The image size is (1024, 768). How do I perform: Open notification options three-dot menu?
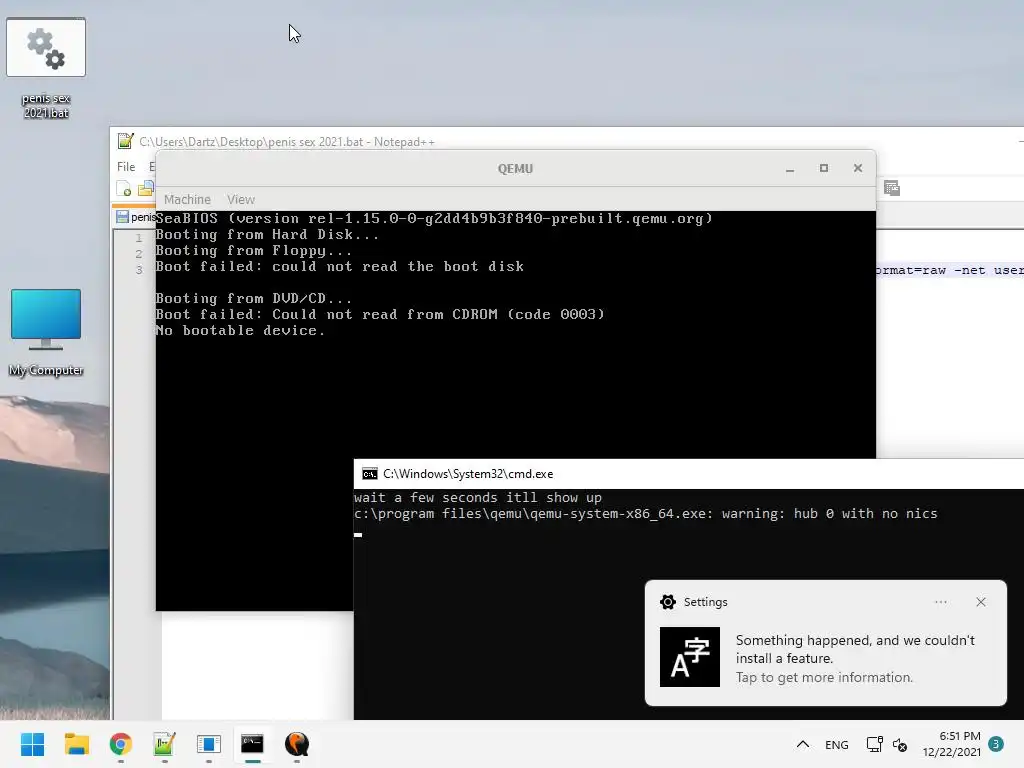[941, 602]
